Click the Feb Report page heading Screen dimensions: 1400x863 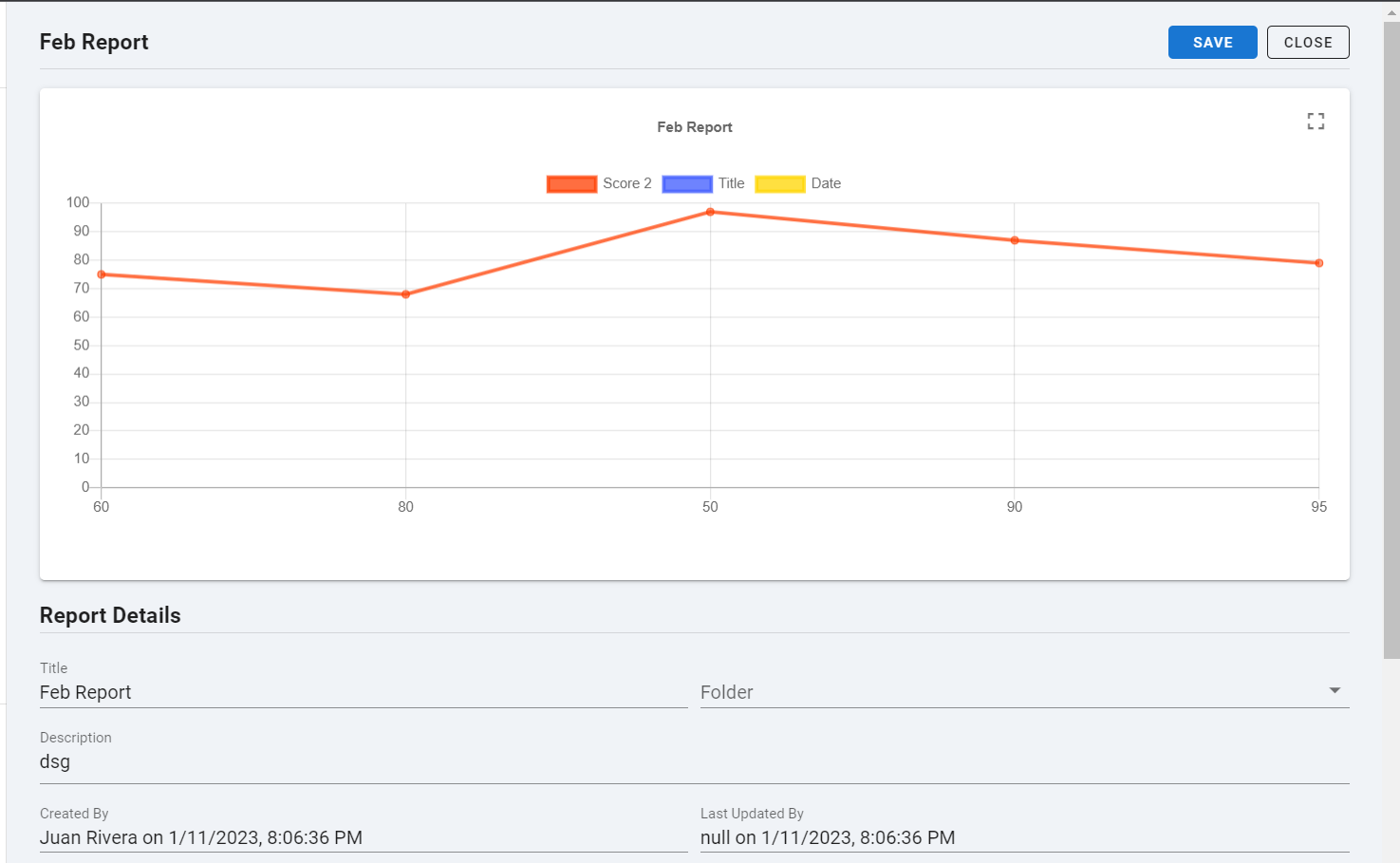(94, 42)
